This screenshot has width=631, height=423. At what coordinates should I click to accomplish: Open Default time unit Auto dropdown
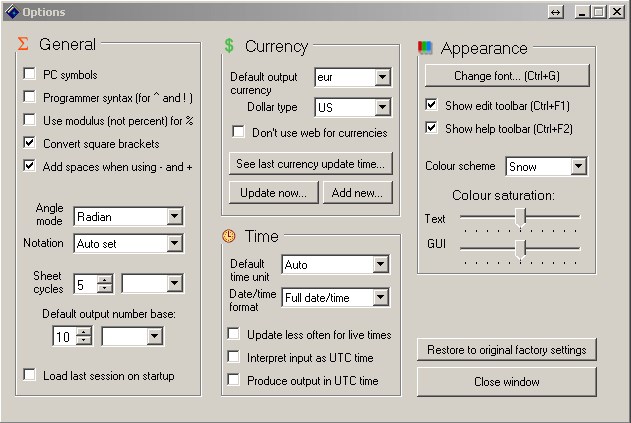[x=380, y=264]
